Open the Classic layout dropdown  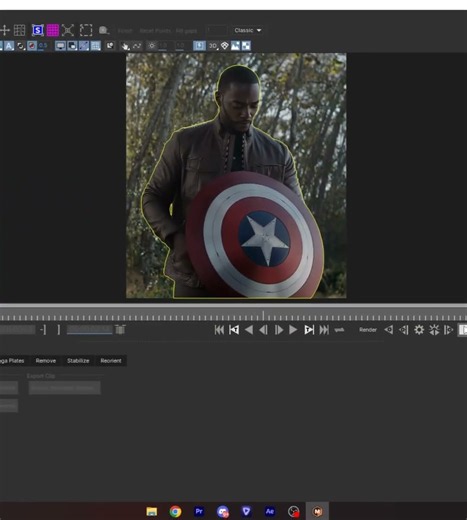pyautogui.click(x=247, y=30)
